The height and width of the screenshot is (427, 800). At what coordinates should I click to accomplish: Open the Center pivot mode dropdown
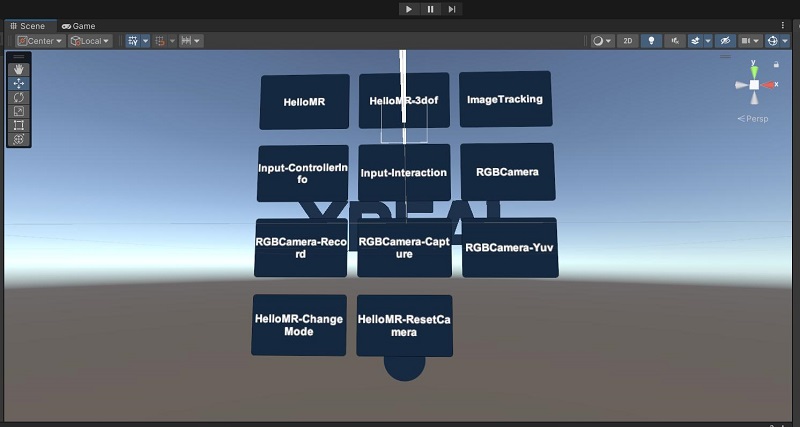click(40, 41)
